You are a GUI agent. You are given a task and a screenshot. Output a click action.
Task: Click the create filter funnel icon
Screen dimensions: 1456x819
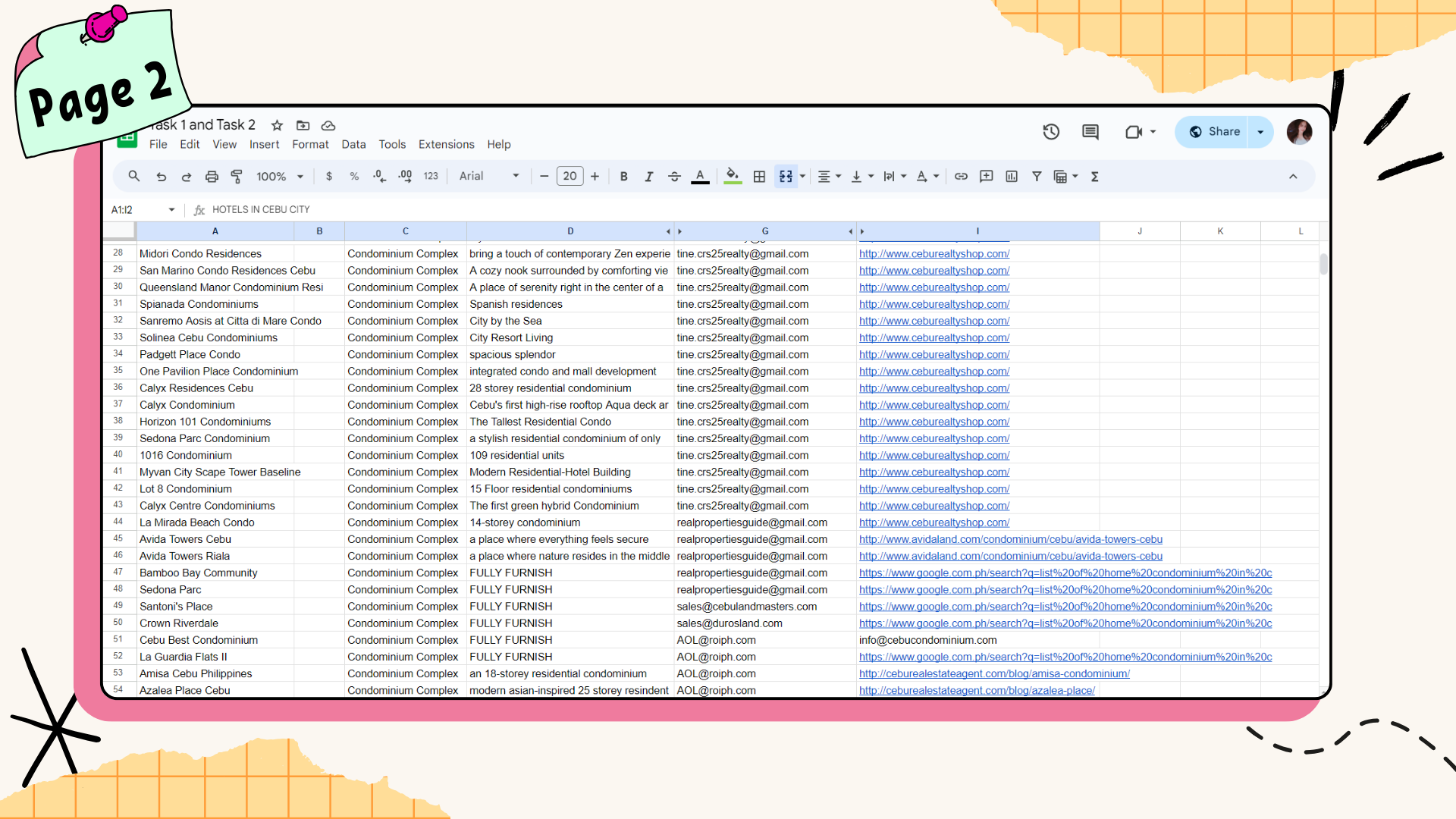point(1037,177)
